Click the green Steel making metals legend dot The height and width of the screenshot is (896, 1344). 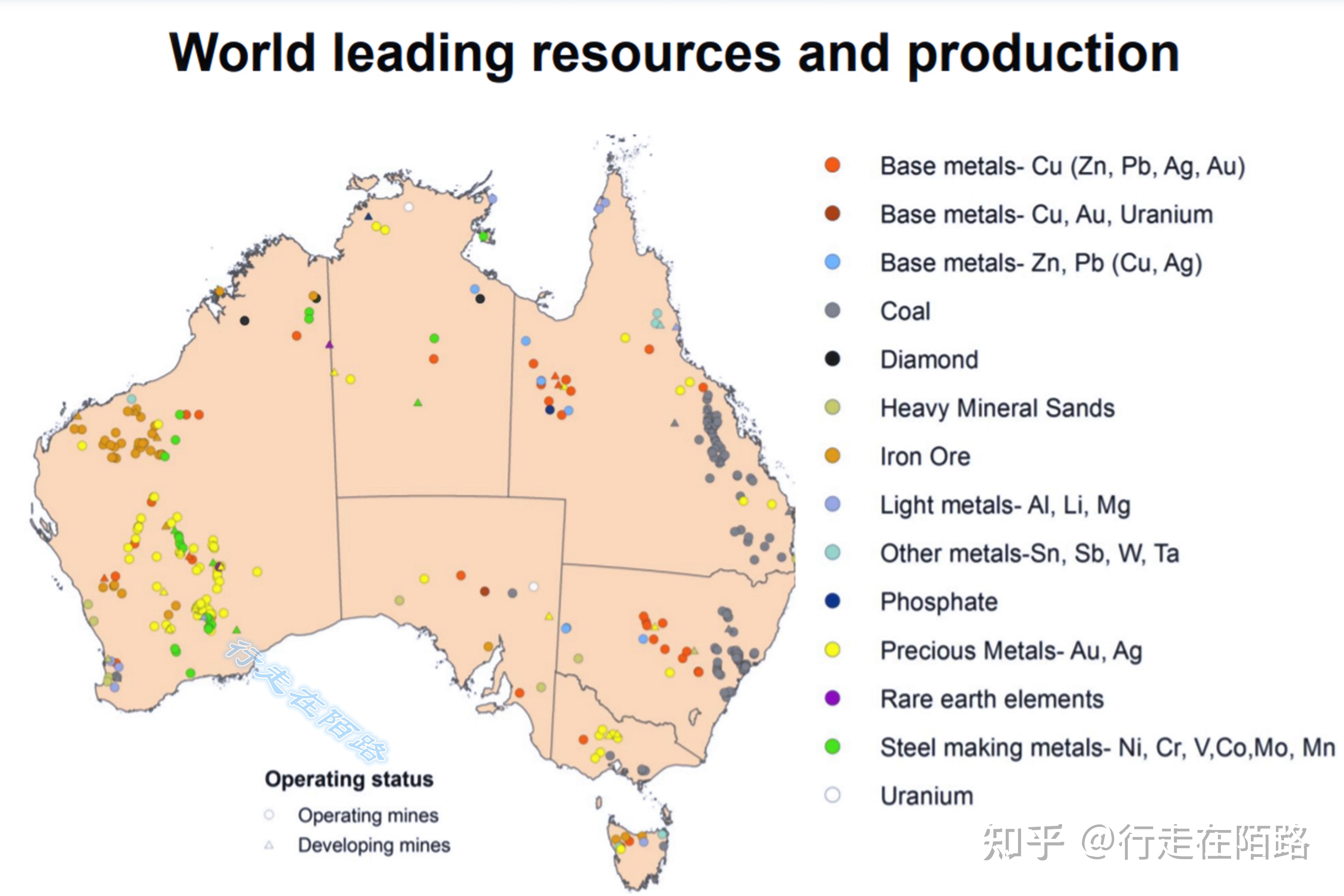833,746
